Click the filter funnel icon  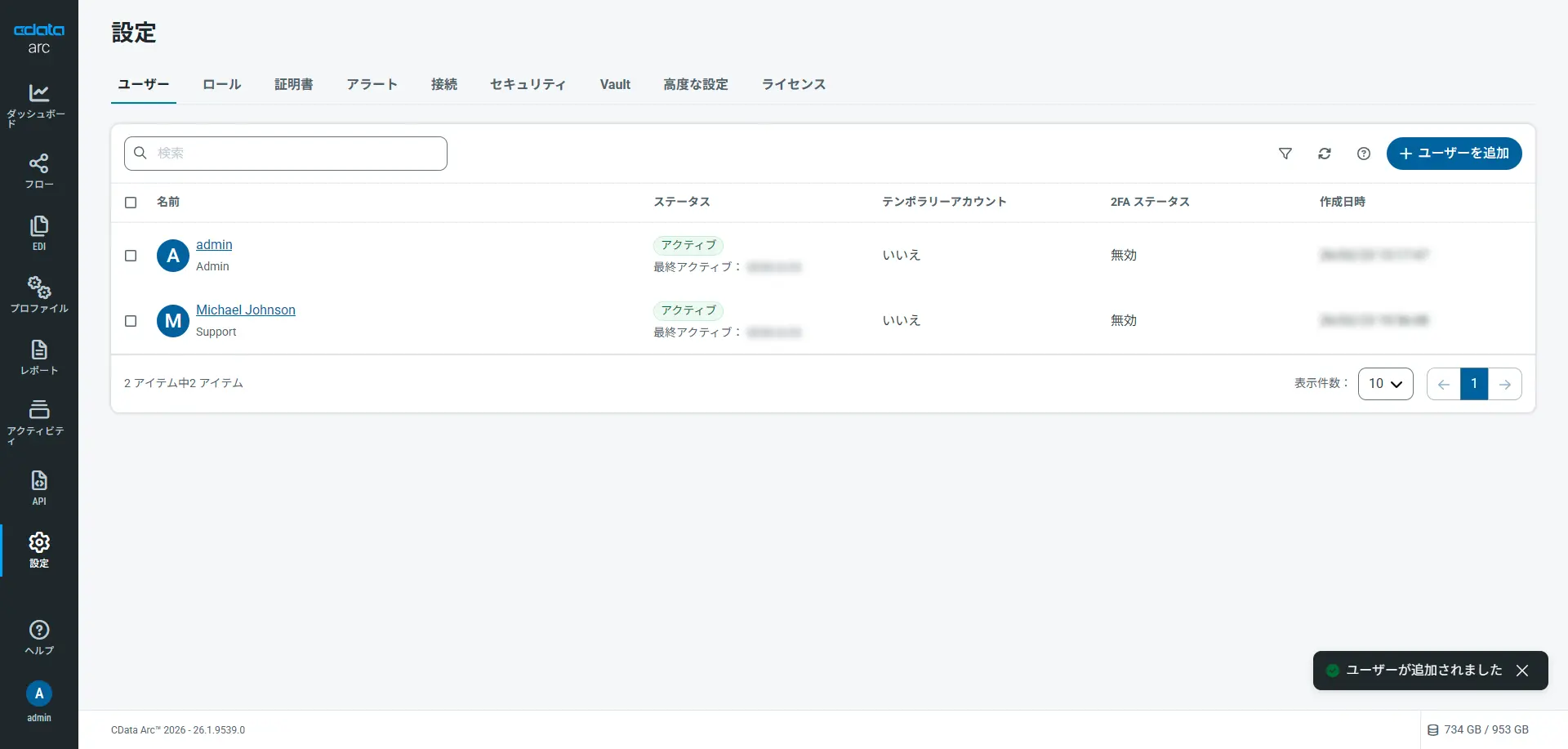(1285, 154)
